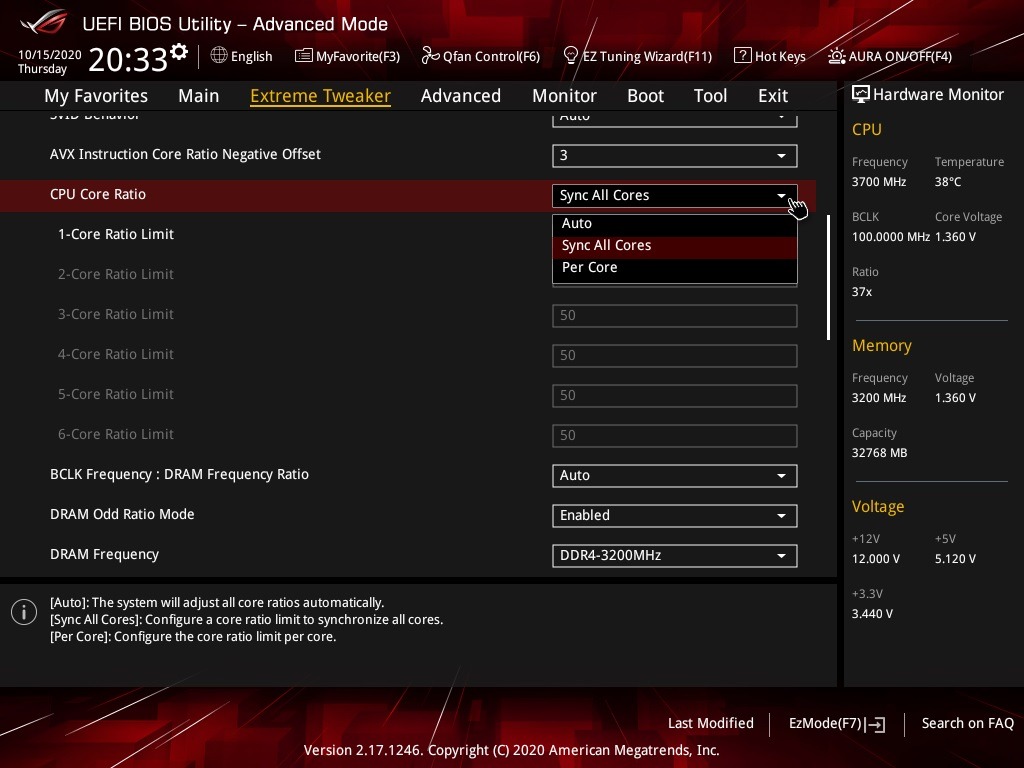
Task: Open the Main tab
Action: point(199,95)
